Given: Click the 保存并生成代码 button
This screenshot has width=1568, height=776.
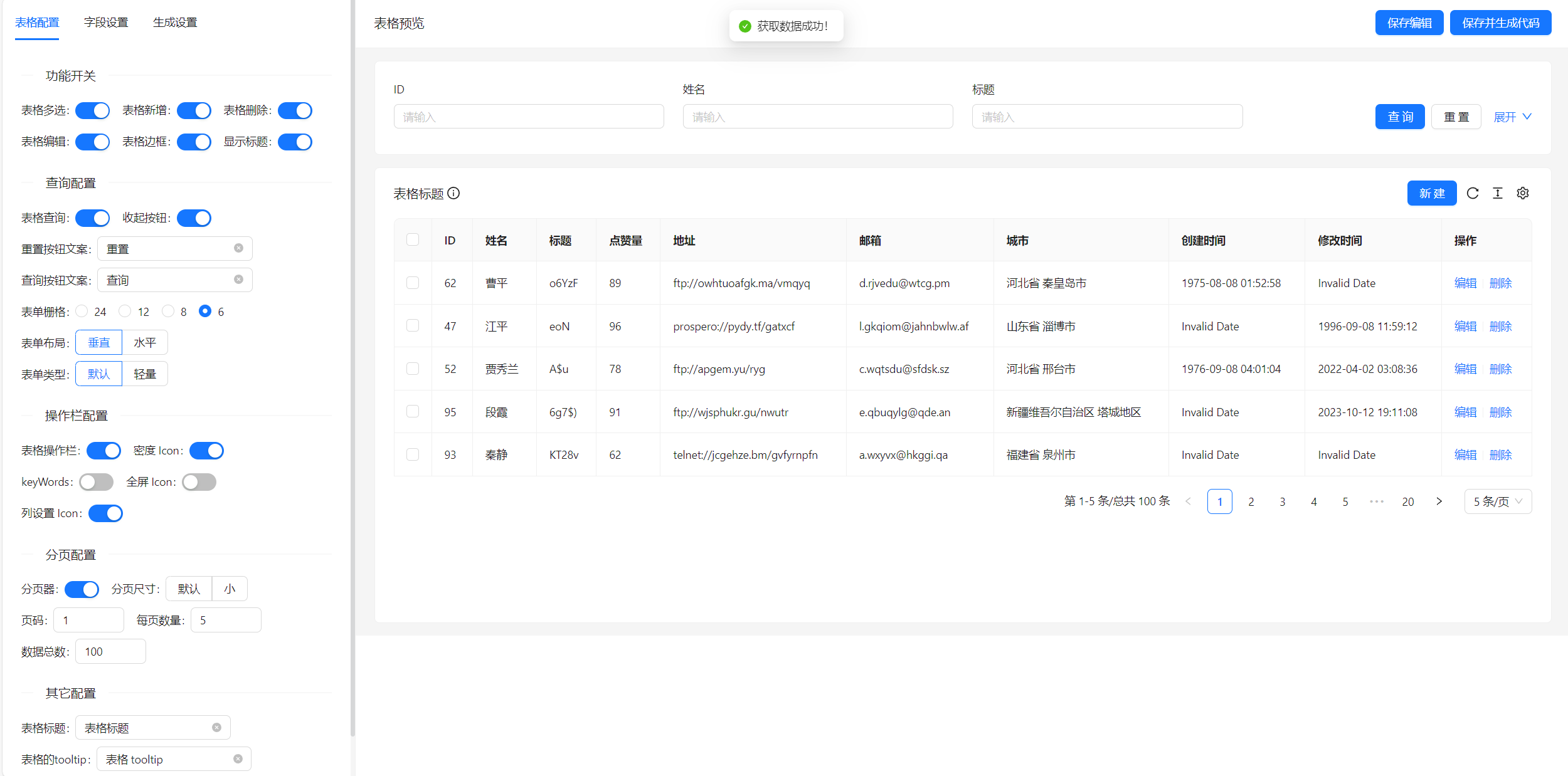Looking at the screenshot, I should [1500, 22].
